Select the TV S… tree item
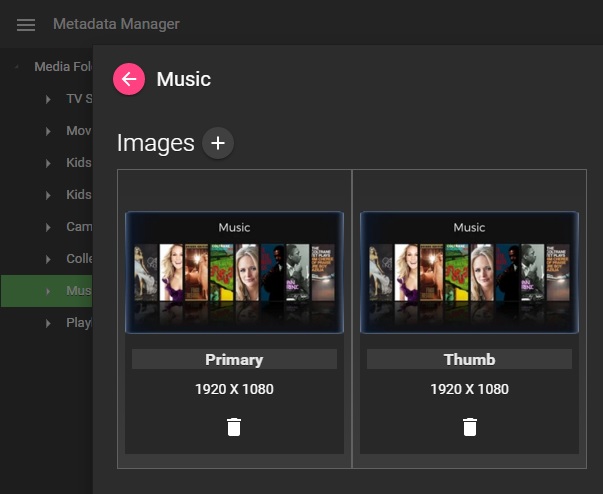603x494 pixels. [x=79, y=99]
